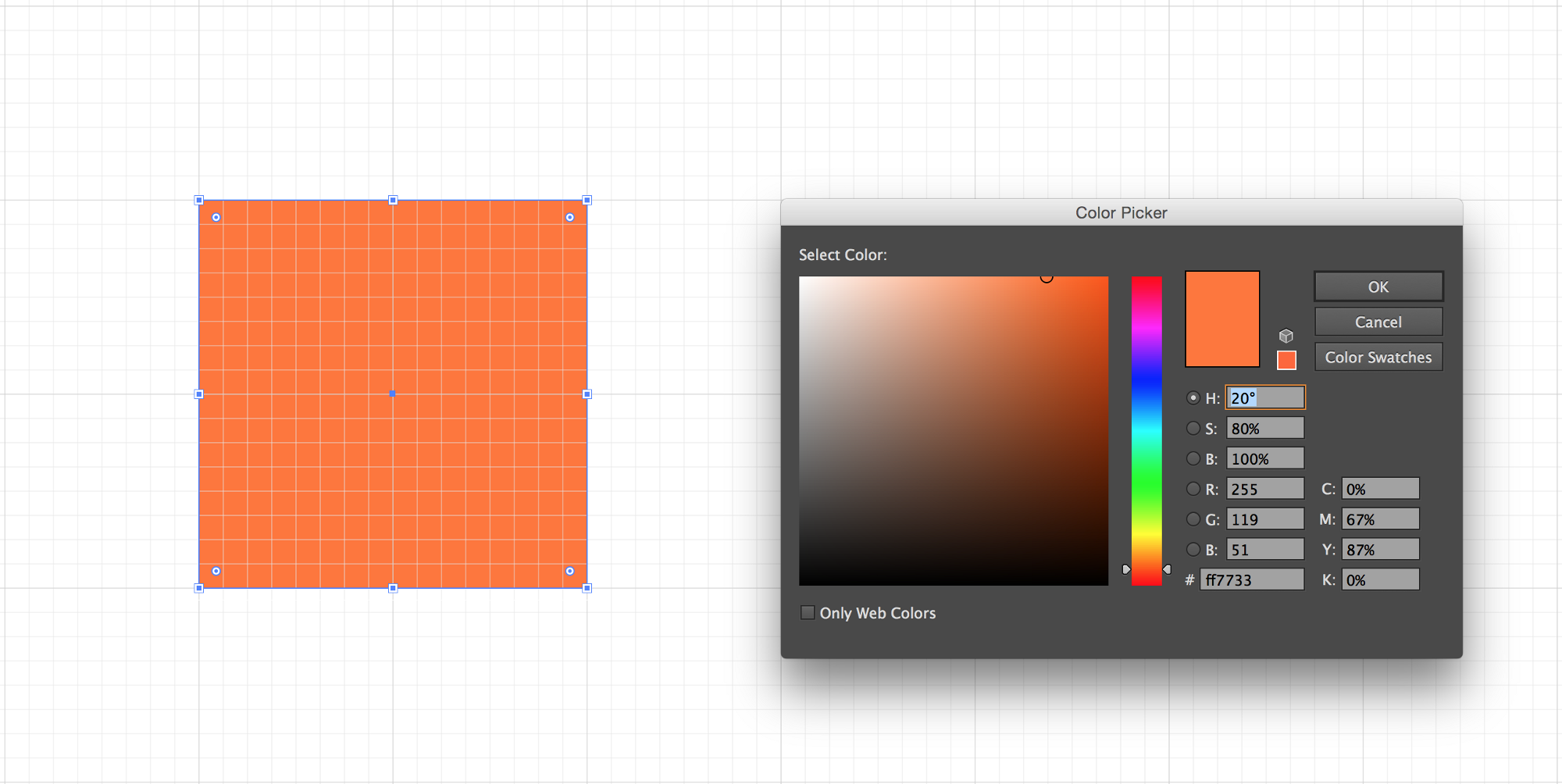1562x784 pixels.
Task: Click the top-left corner radius widget of square
Action: pyautogui.click(x=216, y=218)
